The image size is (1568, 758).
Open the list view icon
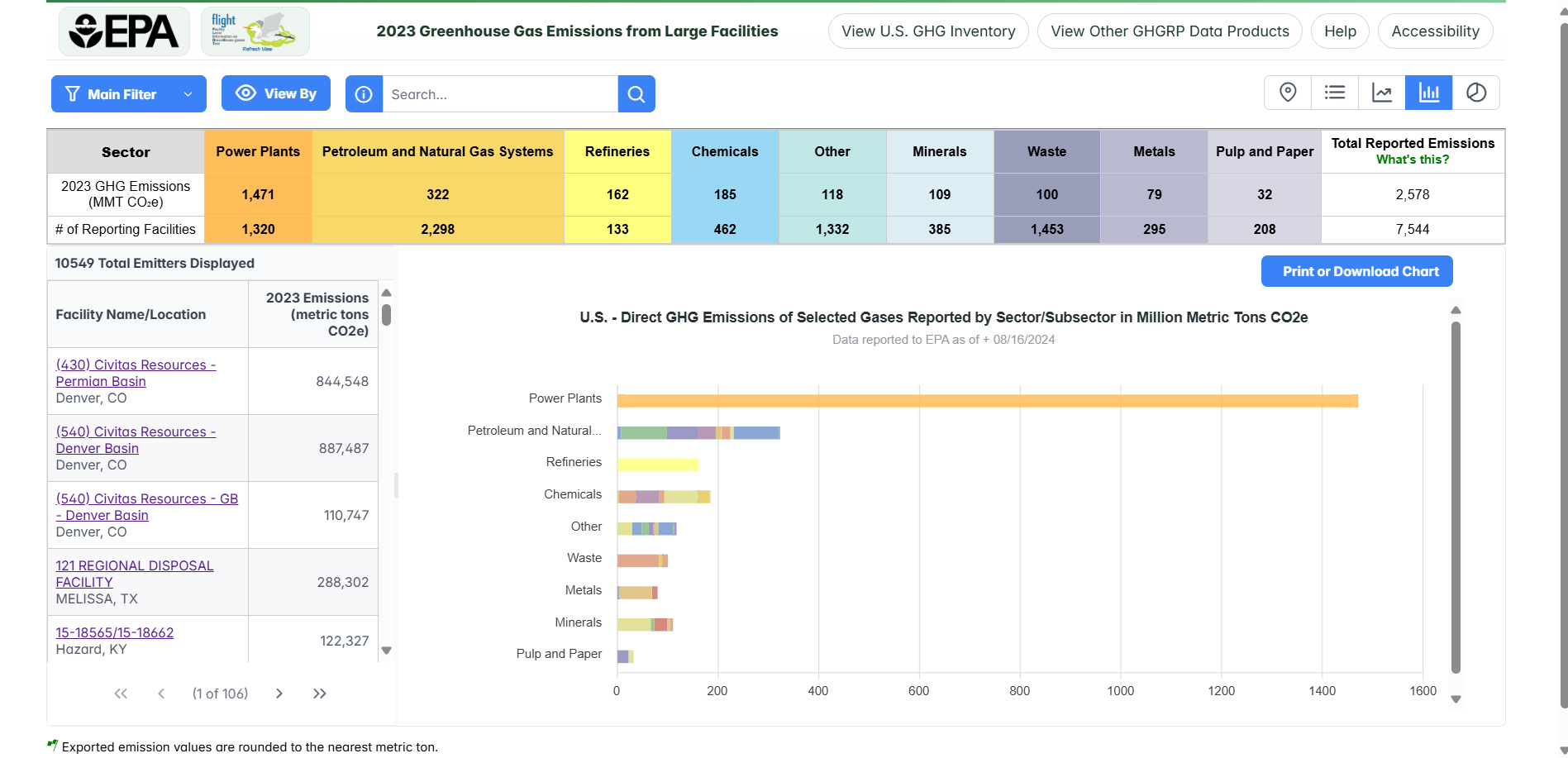[1334, 93]
